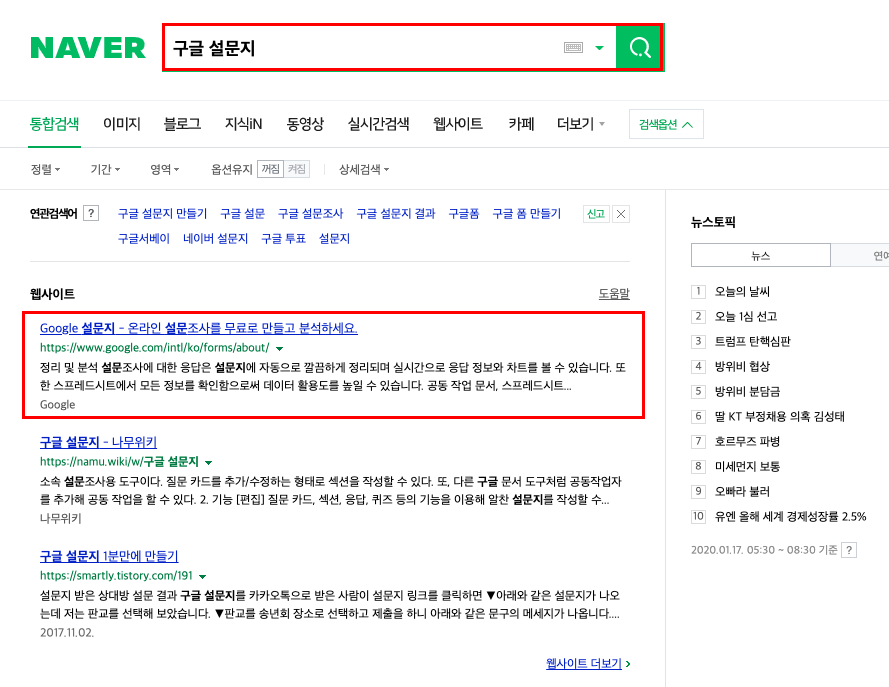The width and height of the screenshot is (889, 687).
Task: Switch to the 블로그 tab
Action: click(x=182, y=124)
